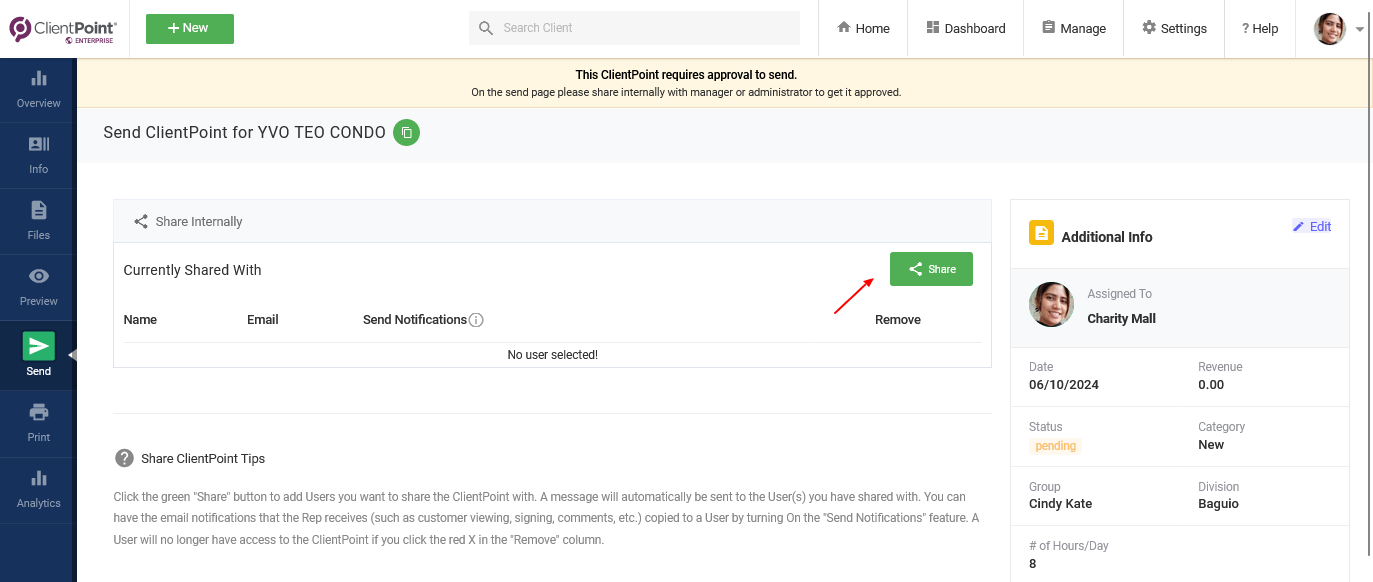Open the Overview sidebar section
Screen dimensions: 1373x582
coord(38,90)
